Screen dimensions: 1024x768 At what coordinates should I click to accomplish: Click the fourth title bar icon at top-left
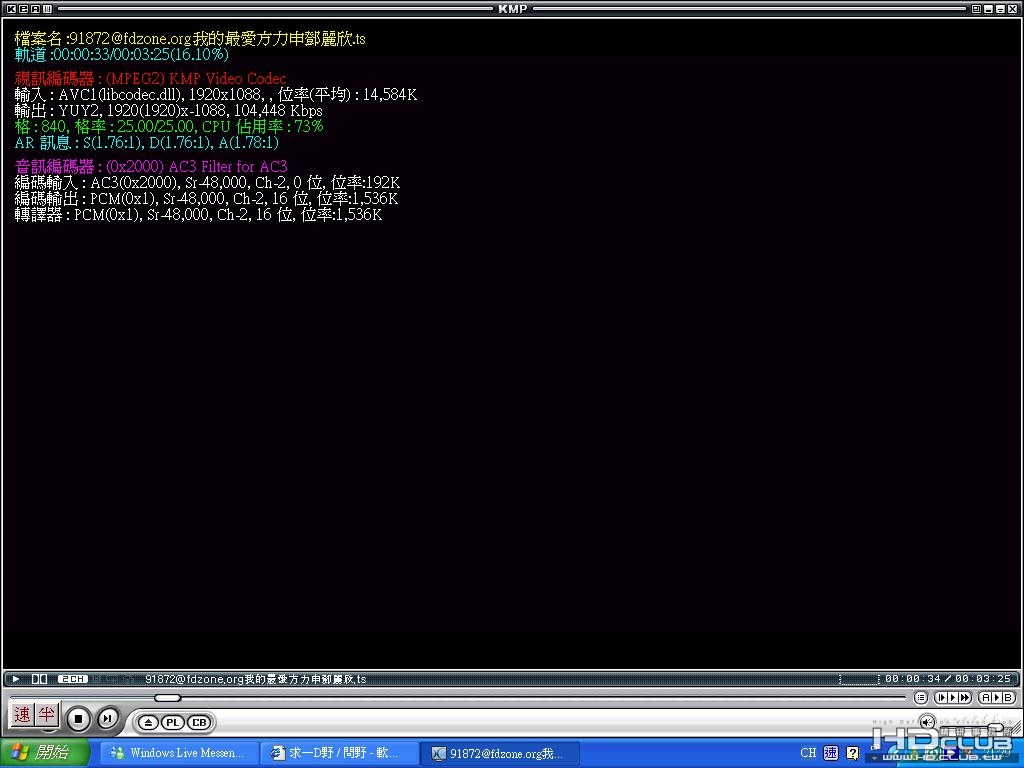click(47, 8)
